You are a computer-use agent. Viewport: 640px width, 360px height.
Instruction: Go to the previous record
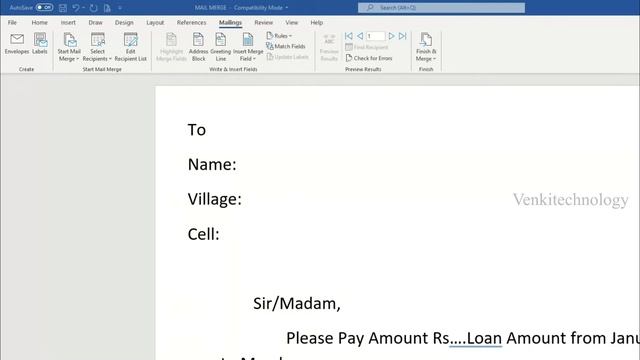click(x=360, y=36)
